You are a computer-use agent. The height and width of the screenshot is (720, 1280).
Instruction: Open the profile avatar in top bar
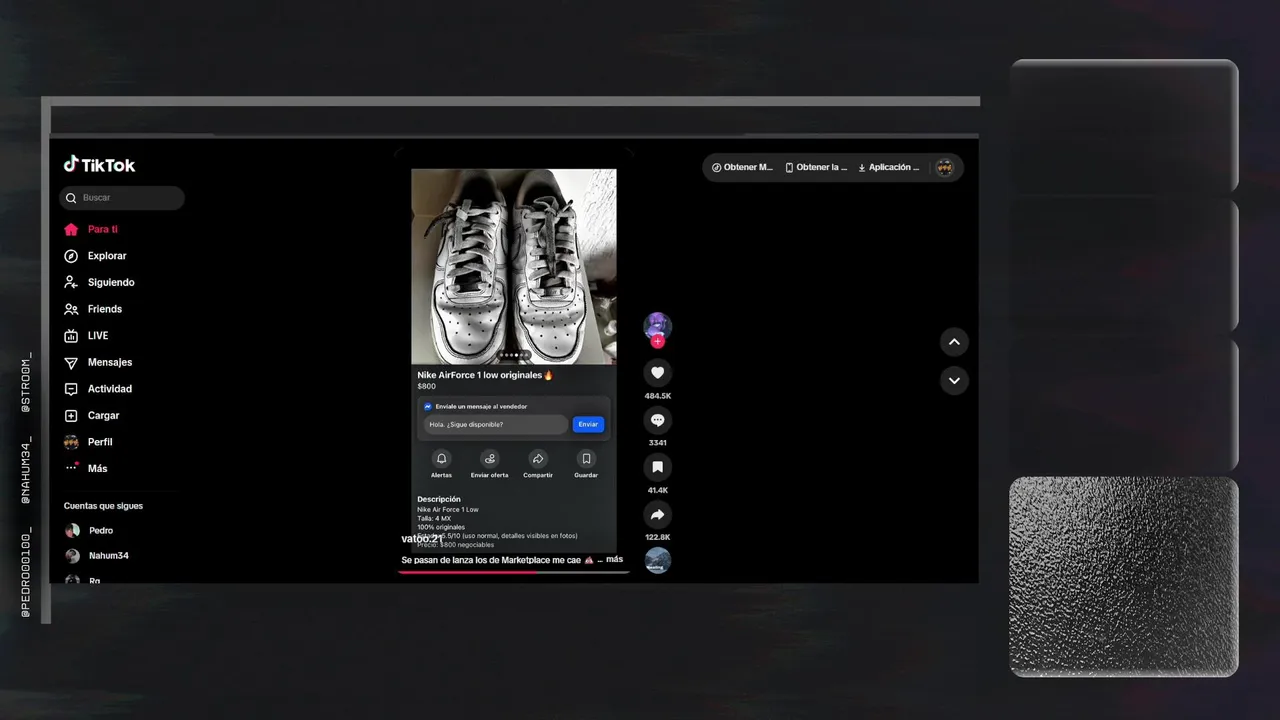(944, 167)
